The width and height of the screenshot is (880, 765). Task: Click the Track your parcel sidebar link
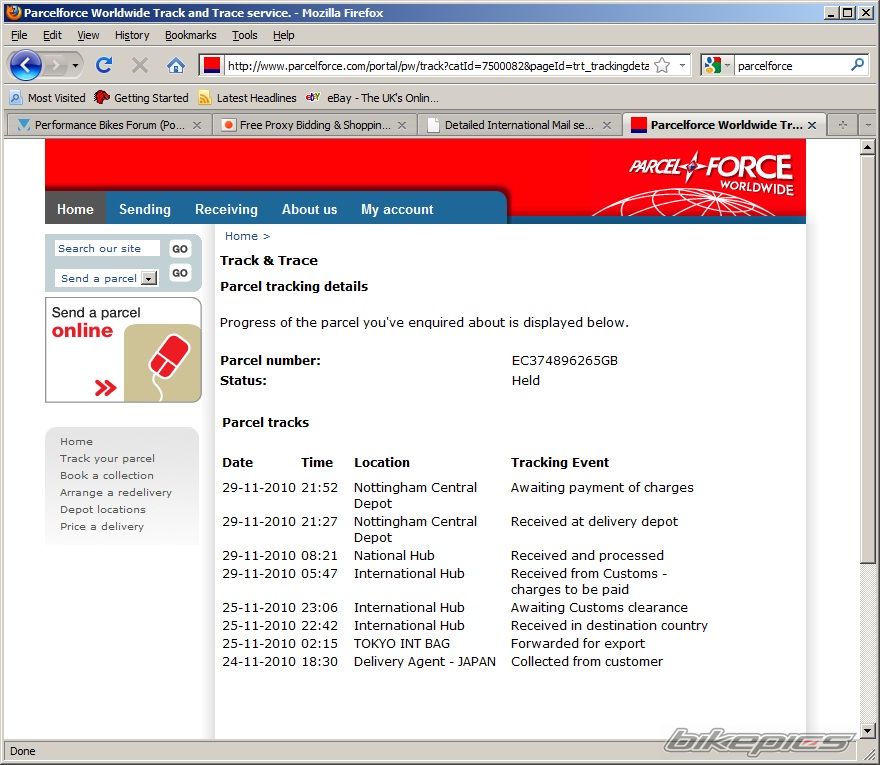click(x=107, y=458)
